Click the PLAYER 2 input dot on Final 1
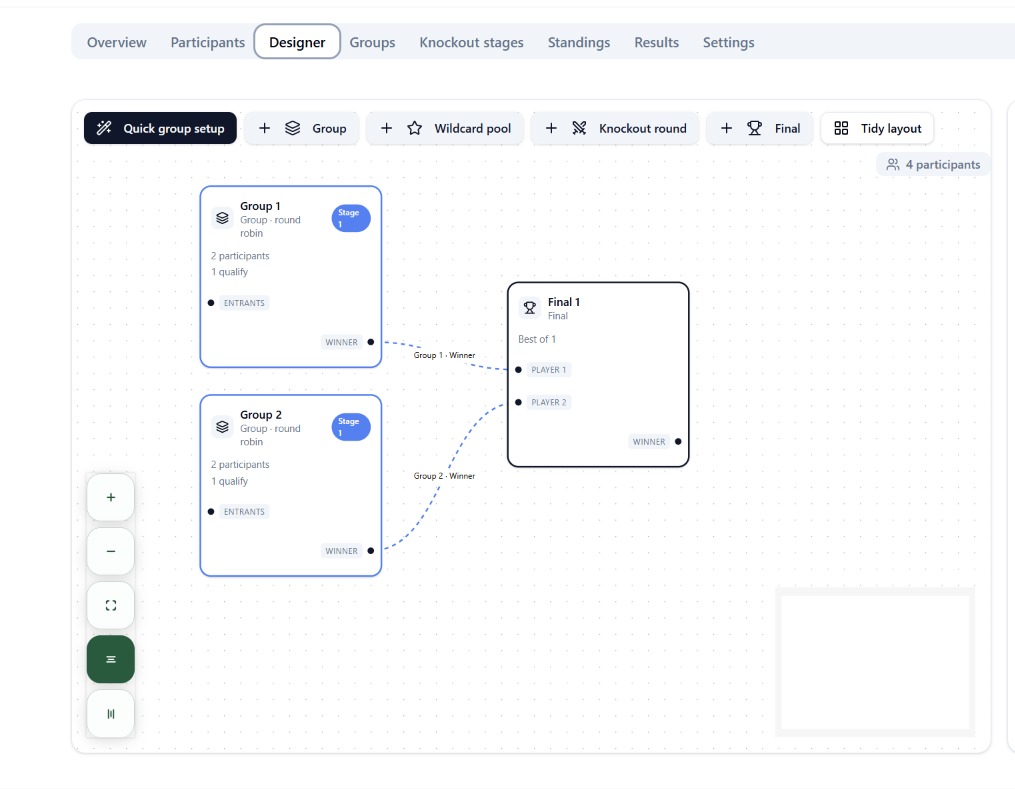The height and width of the screenshot is (789, 1015). tap(519, 402)
